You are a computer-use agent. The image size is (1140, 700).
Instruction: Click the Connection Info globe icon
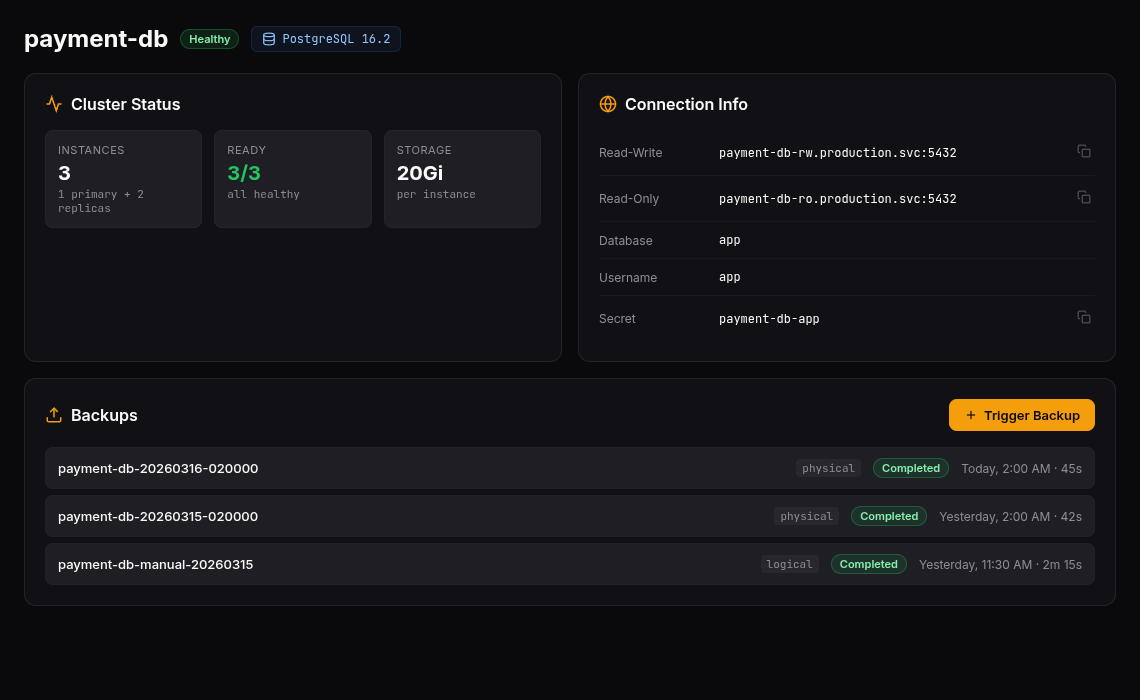click(608, 104)
